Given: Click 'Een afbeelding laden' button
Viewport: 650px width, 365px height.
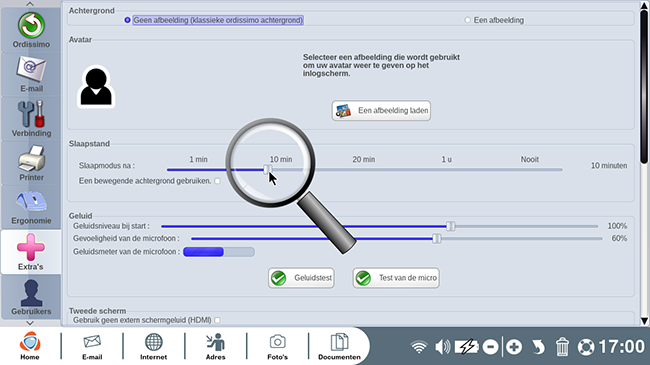Looking at the screenshot, I should click(x=381, y=111).
